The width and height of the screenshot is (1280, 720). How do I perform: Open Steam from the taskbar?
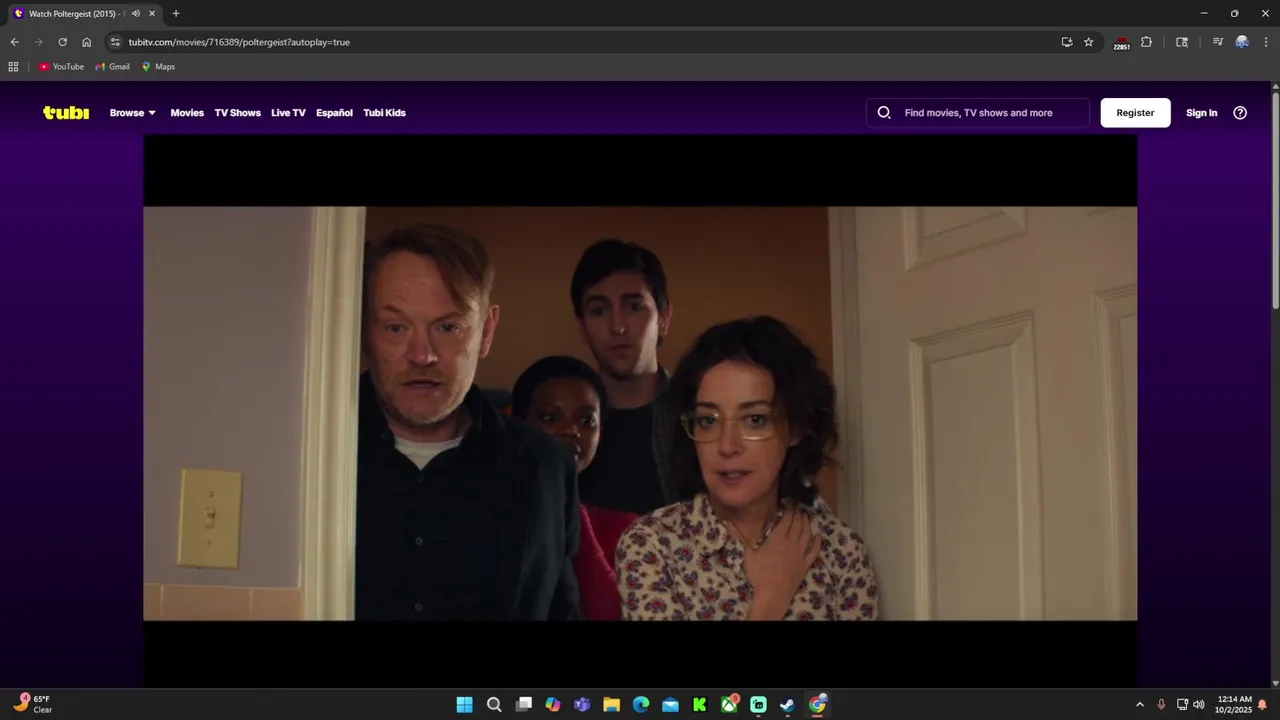pos(788,705)
